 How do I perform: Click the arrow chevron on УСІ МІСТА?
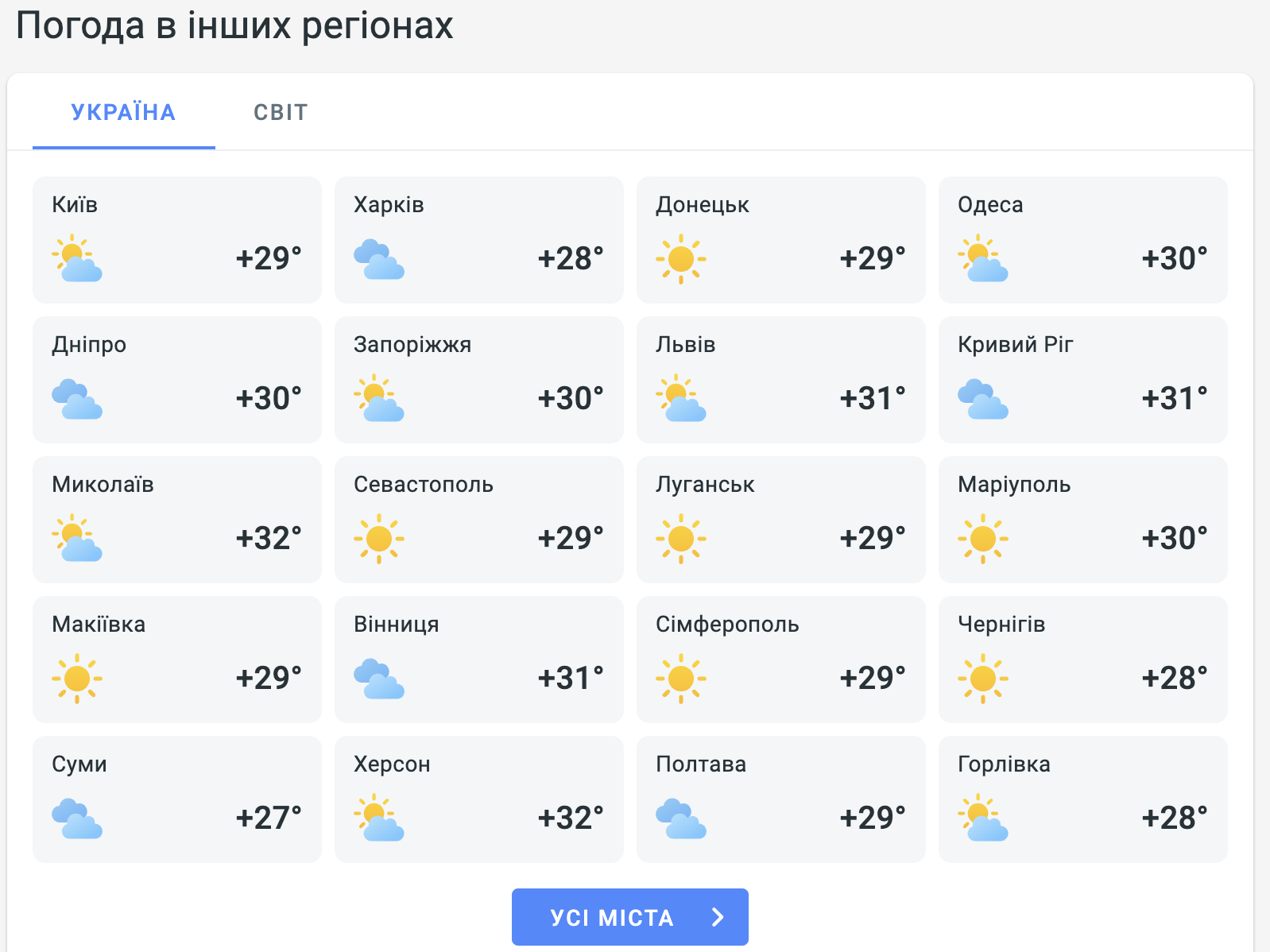pyautogui.click(x=718, y=917)
